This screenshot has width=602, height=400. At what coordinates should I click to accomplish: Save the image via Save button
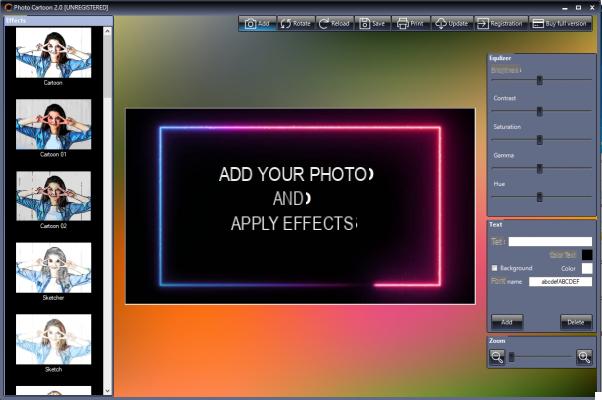(372, 24)
